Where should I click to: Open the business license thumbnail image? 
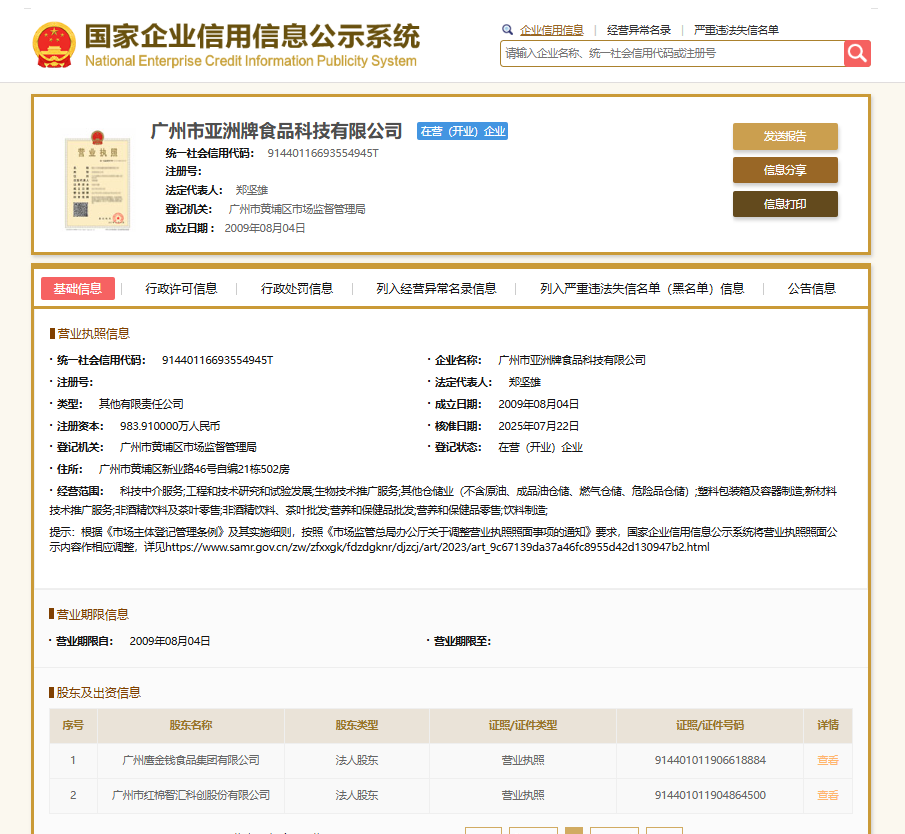[x=98, y=180]
